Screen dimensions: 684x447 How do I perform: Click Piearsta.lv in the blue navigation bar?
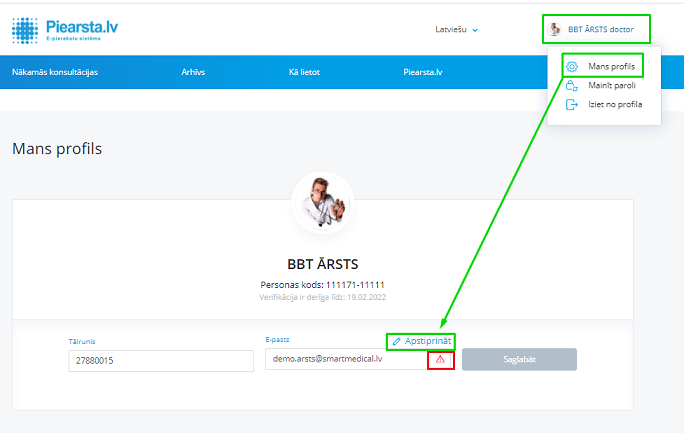pyautogui.click(x=423, y=73)
